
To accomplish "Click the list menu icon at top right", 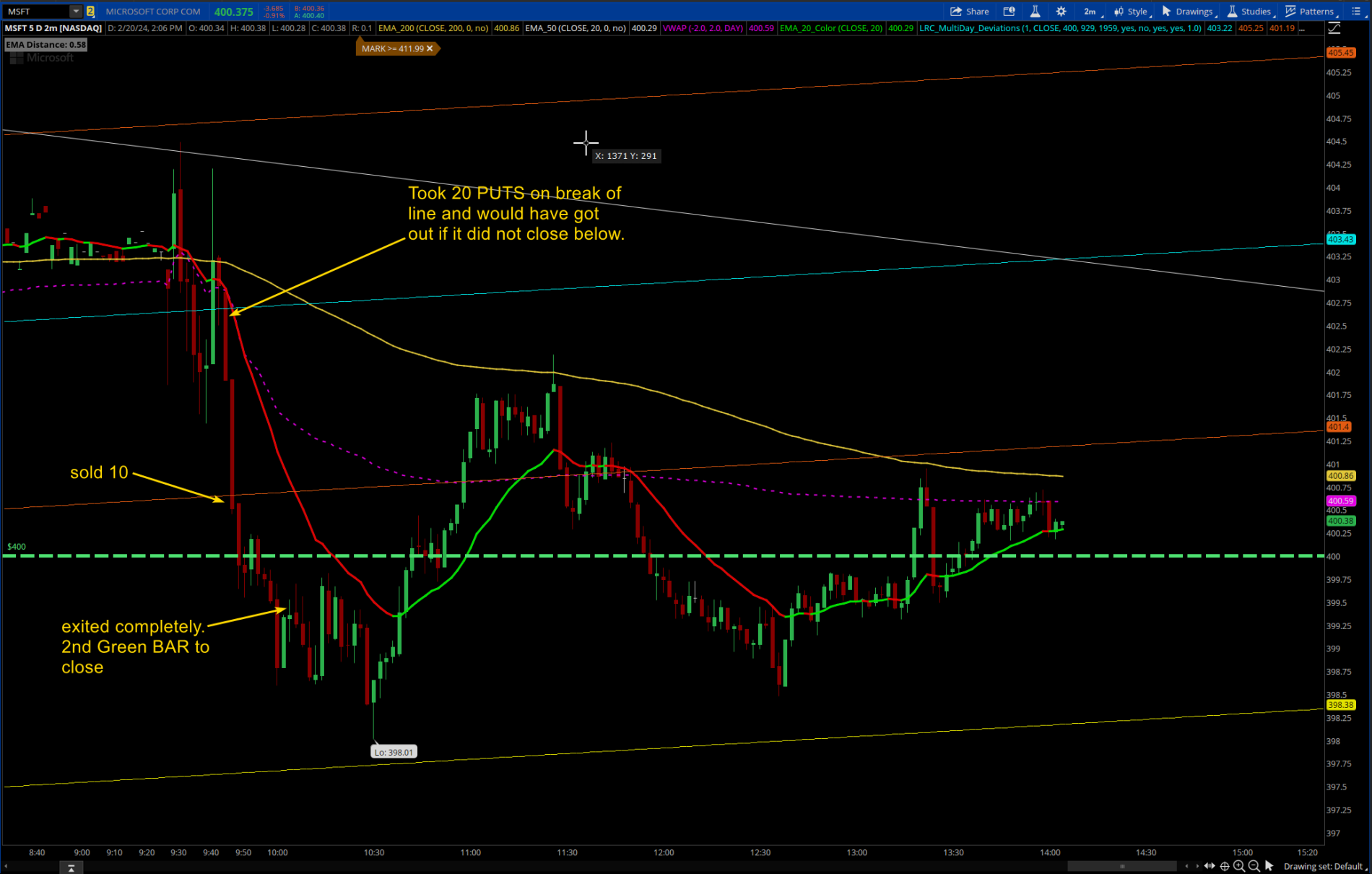I will [x=1356, y=11].
